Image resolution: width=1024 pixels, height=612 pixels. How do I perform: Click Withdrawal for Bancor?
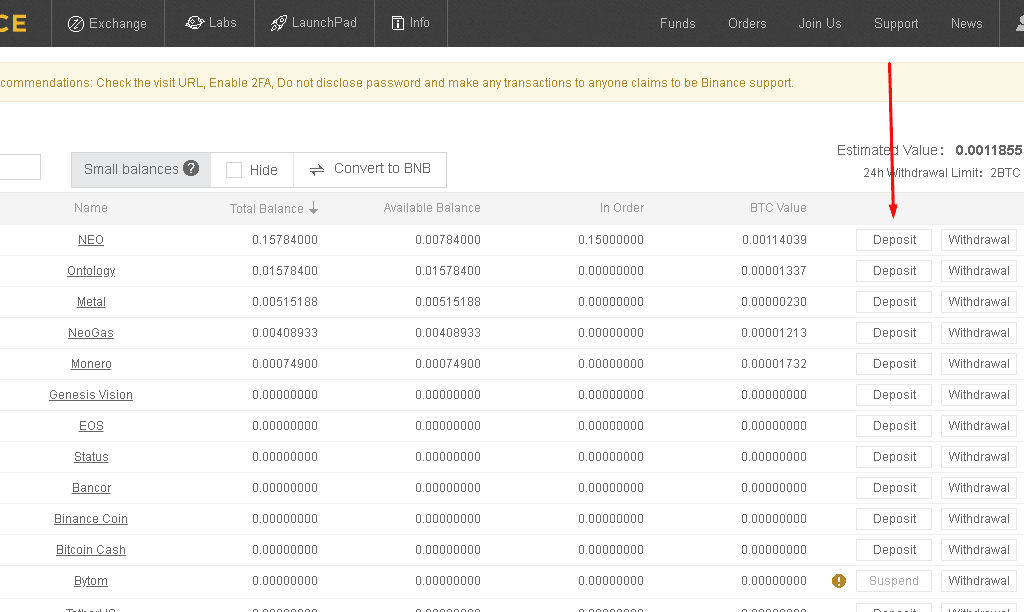coord(978,488)
